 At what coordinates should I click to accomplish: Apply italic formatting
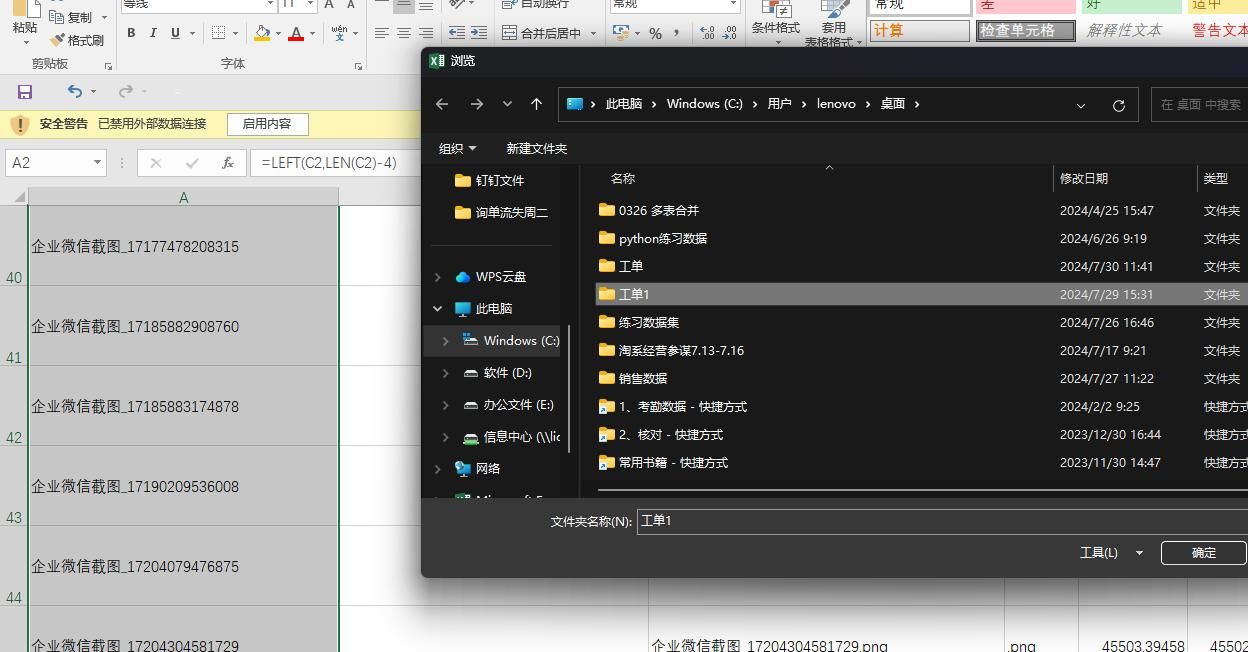(152, 32)
